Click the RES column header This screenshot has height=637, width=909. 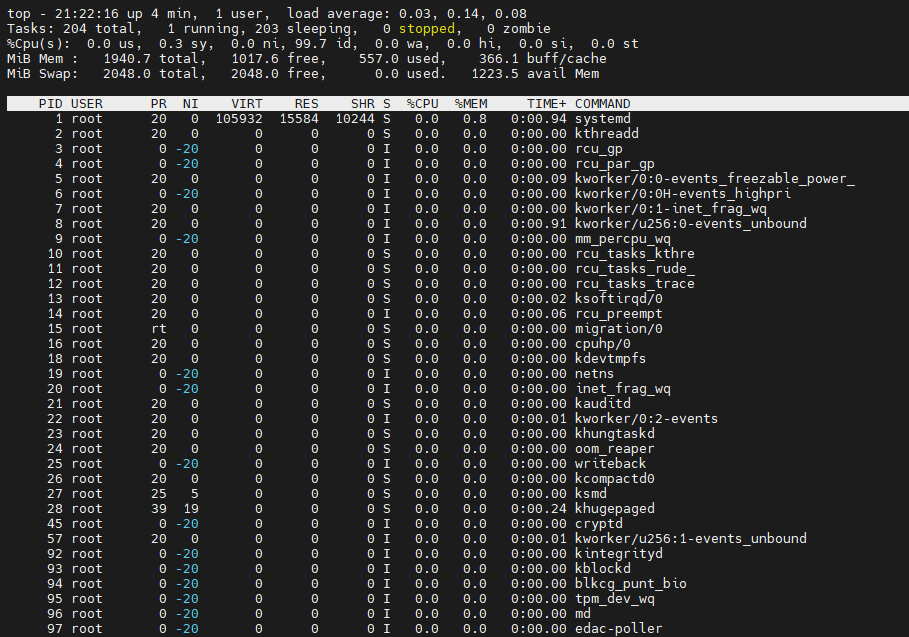pos(307,104)
